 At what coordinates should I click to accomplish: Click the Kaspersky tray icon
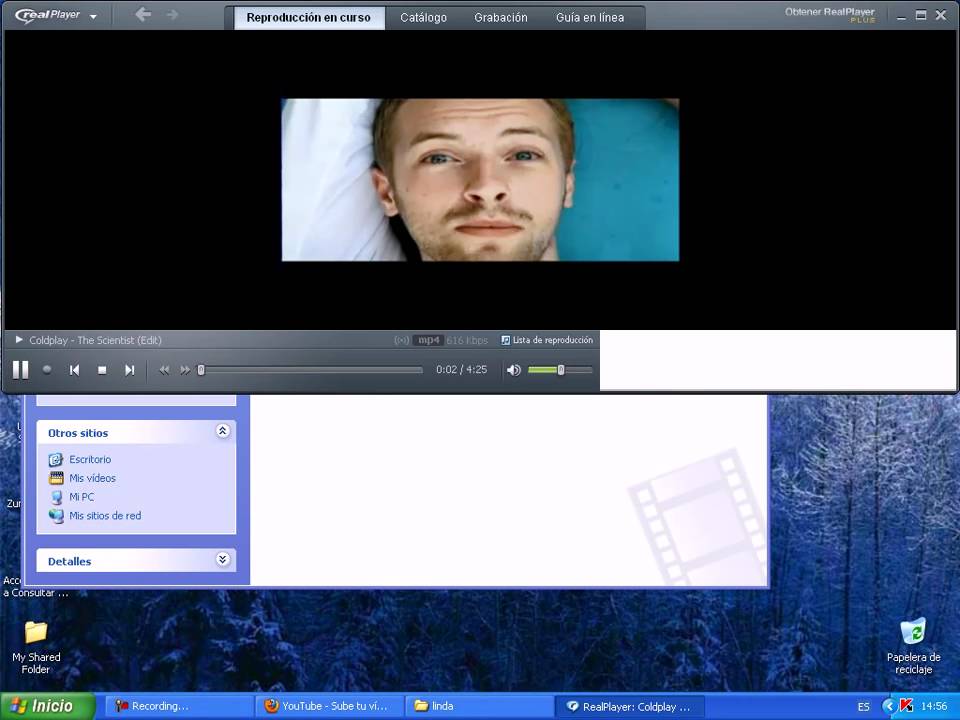click(907, 706)
